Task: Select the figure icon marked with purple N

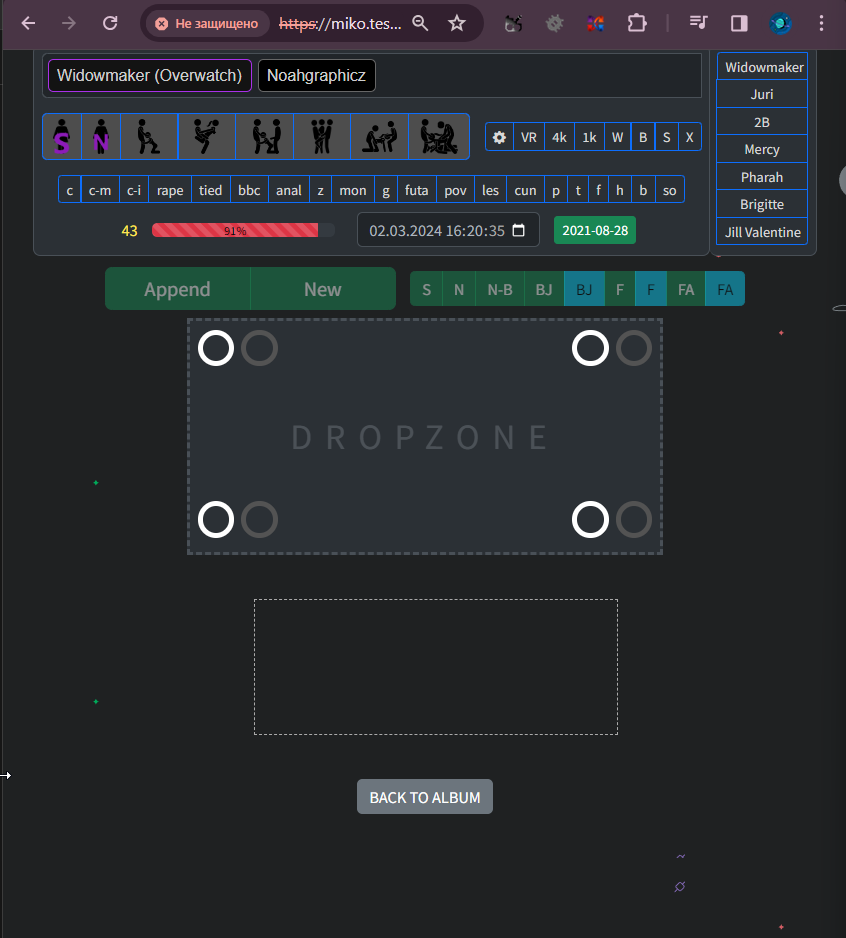Action: (x=101, y=136)
